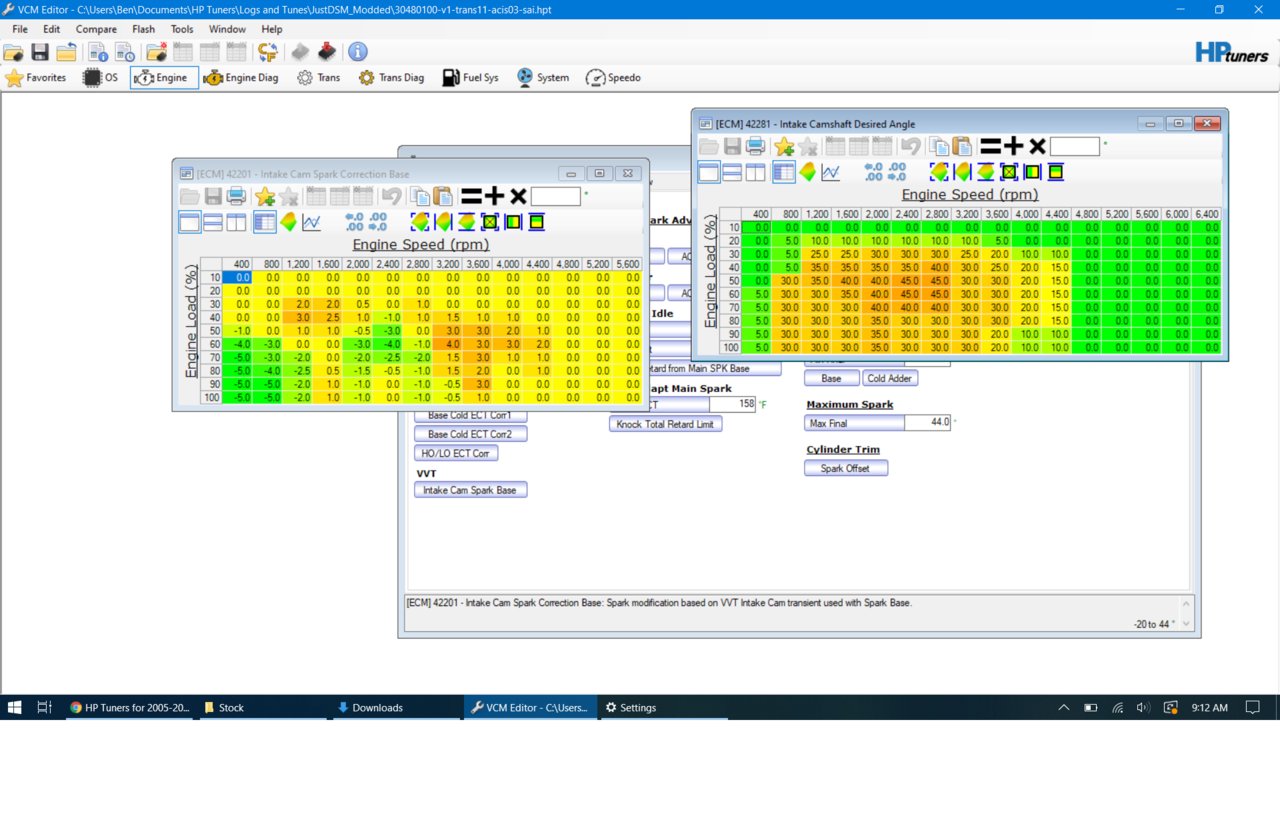Open the Flash menu

coord(144,29)
